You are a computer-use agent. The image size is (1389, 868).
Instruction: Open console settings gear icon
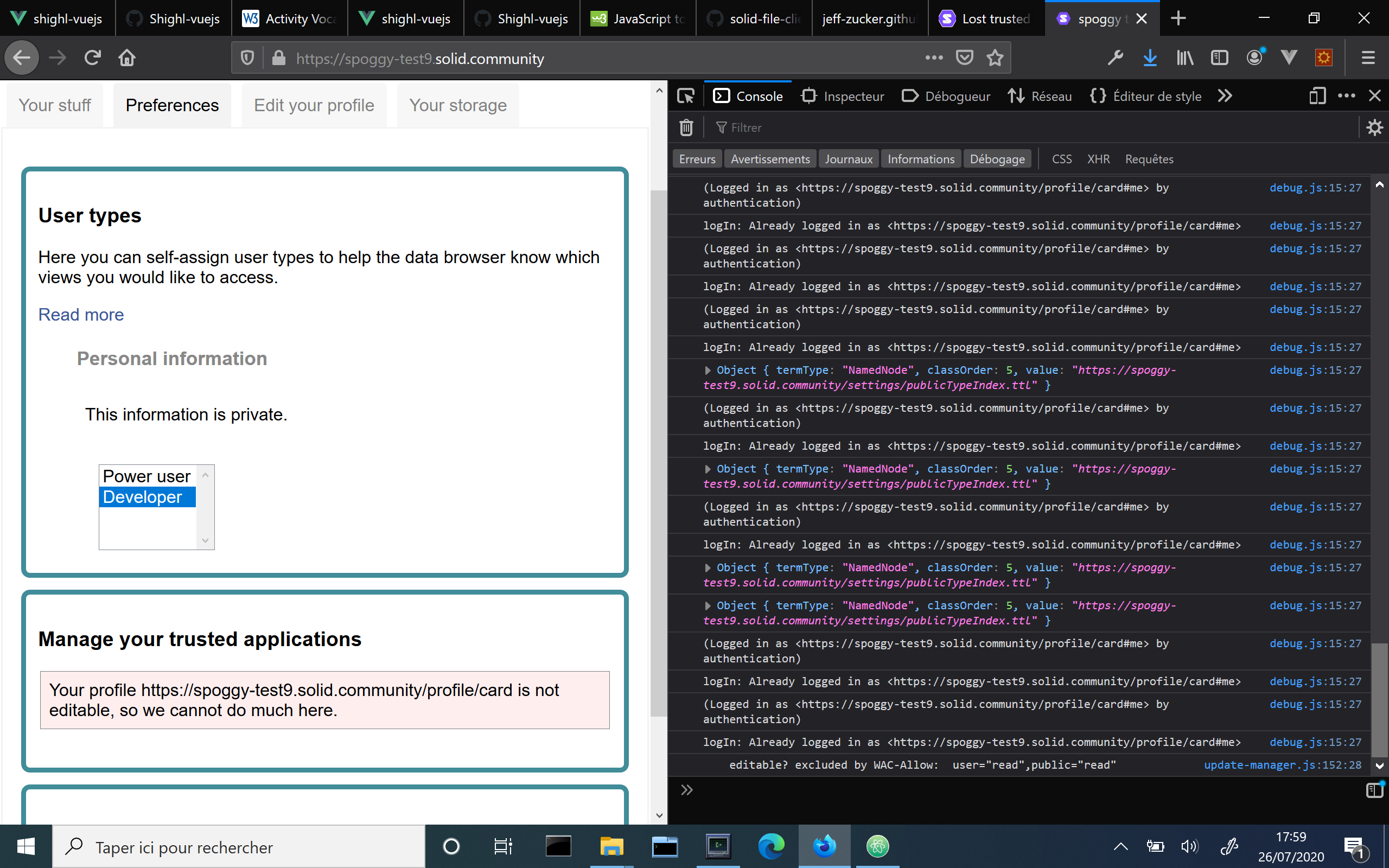point(1374,127)
